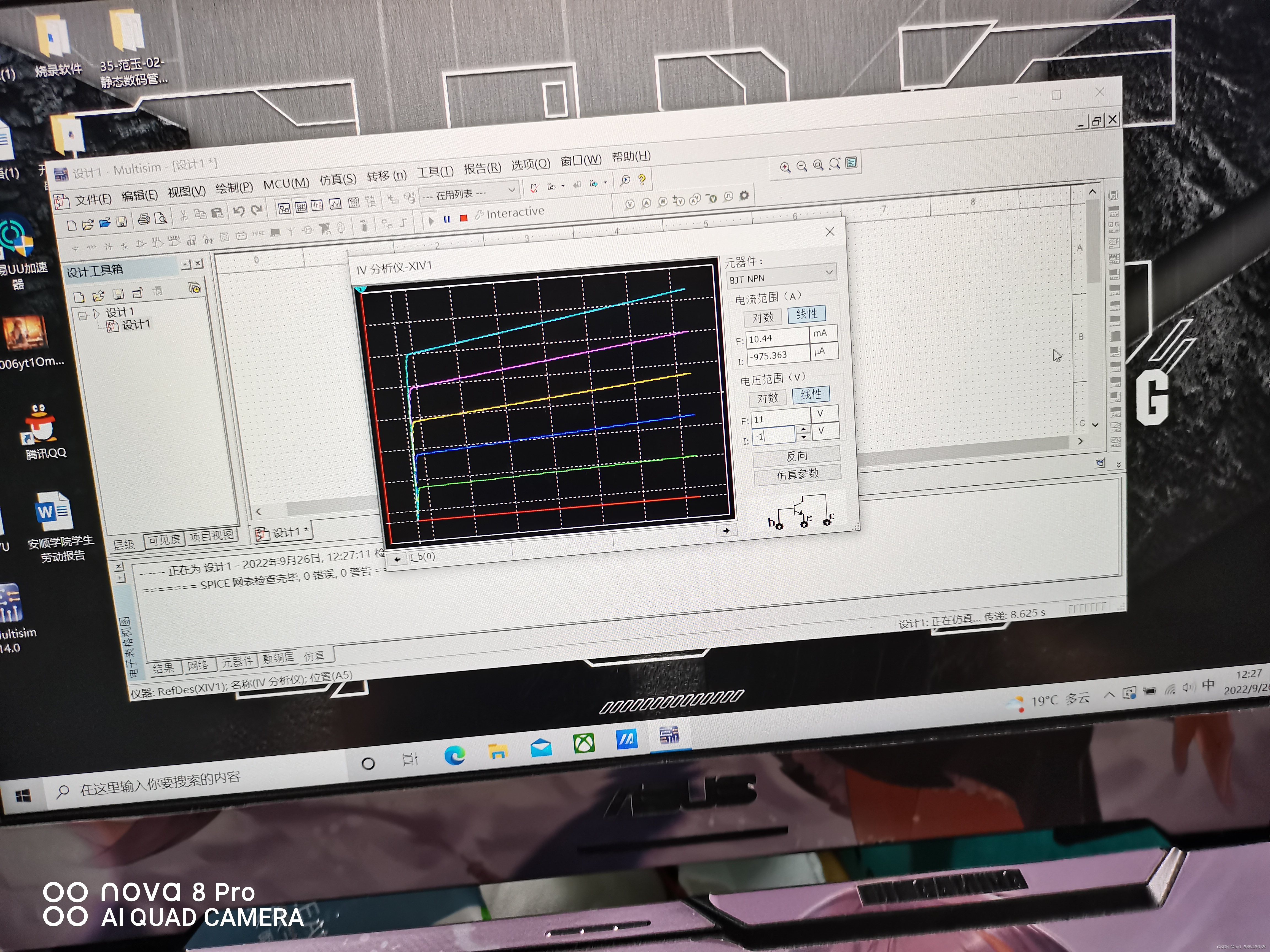Create a new design file from toolbar
Image resolution: width=1270 pixels, height=952 pixels.
click(72, 226)
